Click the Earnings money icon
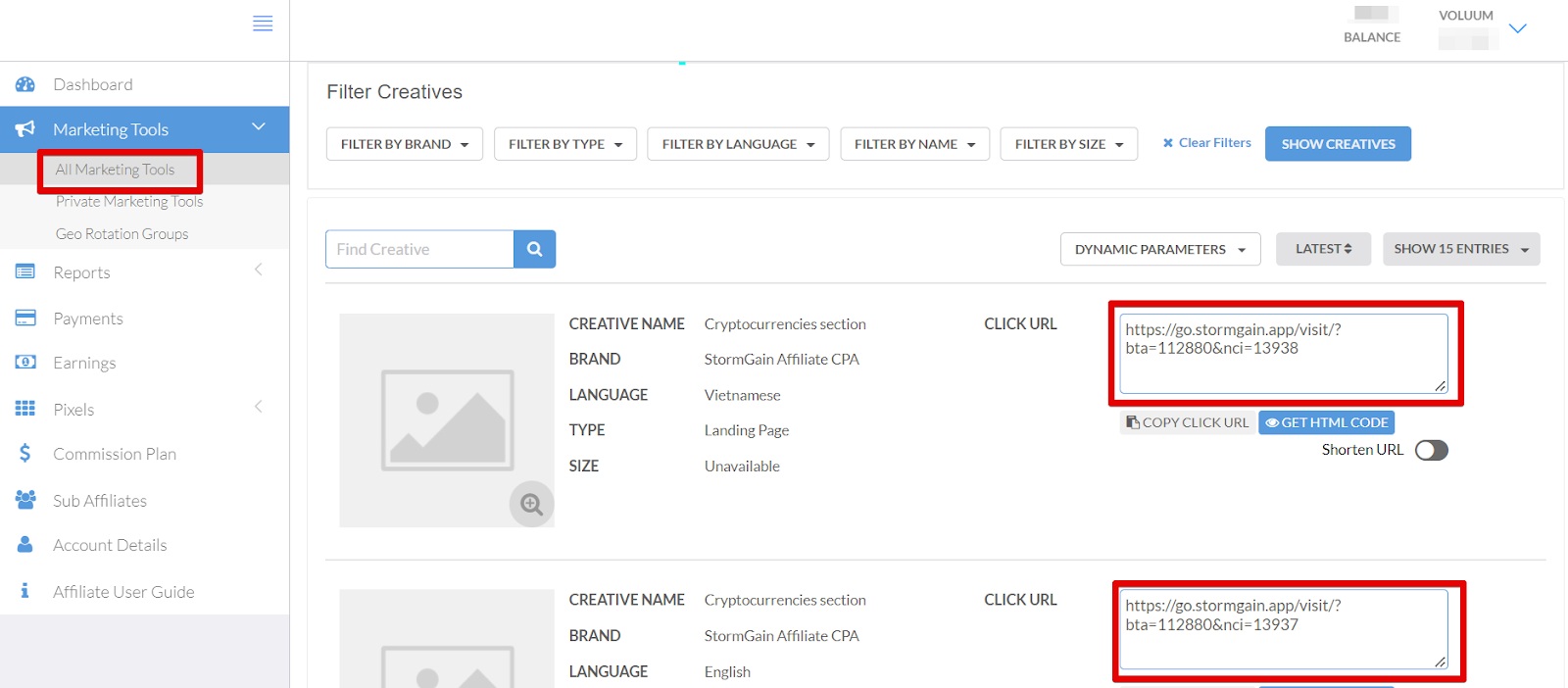The image size is (1568, 688). [x=25, y=363]
